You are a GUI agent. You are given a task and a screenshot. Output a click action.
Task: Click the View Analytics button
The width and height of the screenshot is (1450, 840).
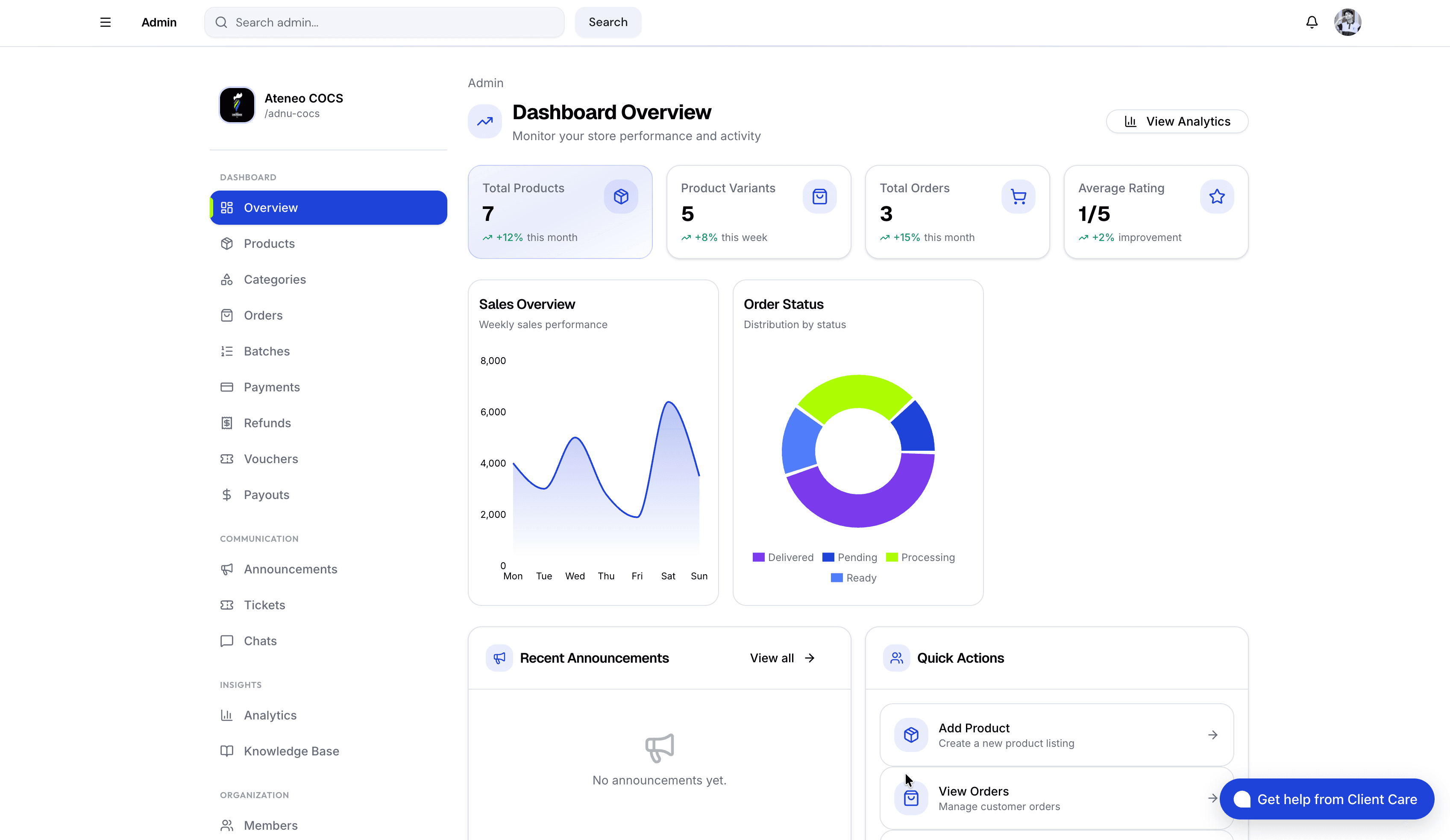pyautogui.click(x=1177, y=121)
